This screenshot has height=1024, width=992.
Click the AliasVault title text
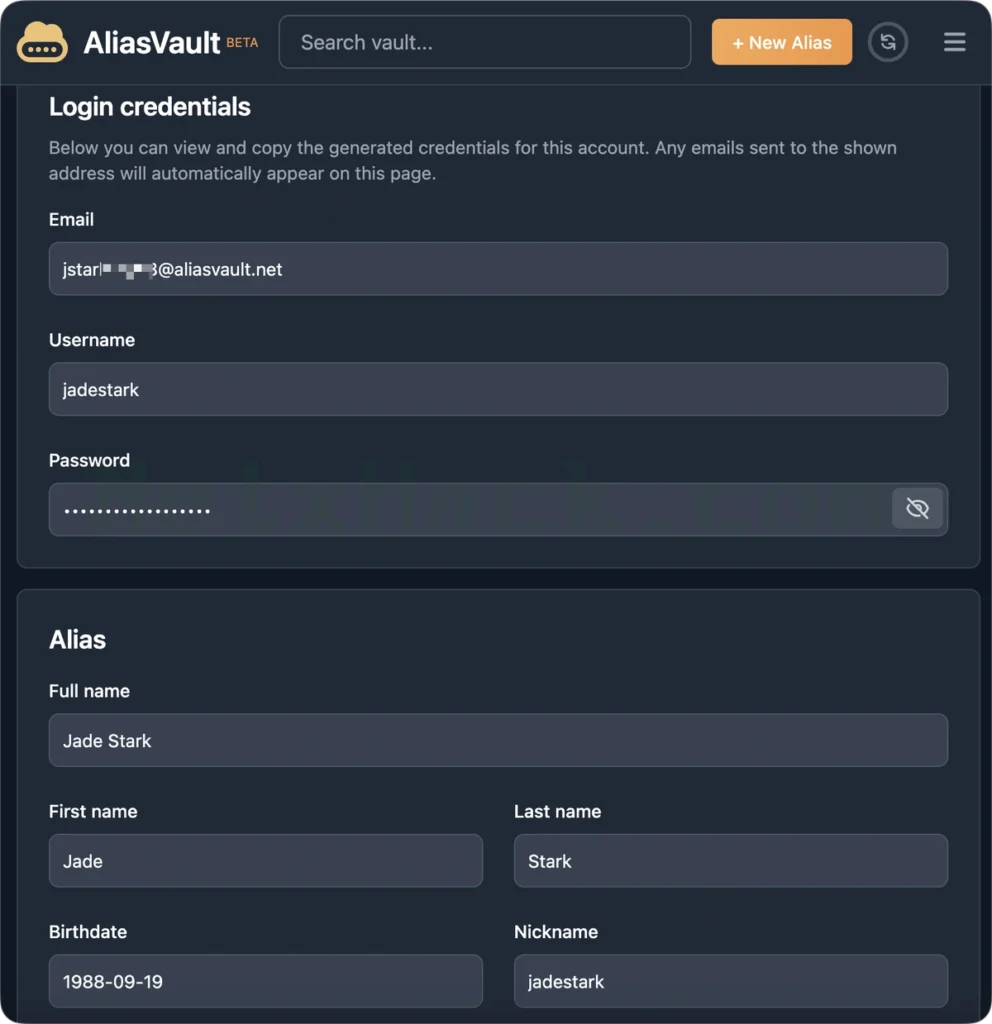coord(152,43)
